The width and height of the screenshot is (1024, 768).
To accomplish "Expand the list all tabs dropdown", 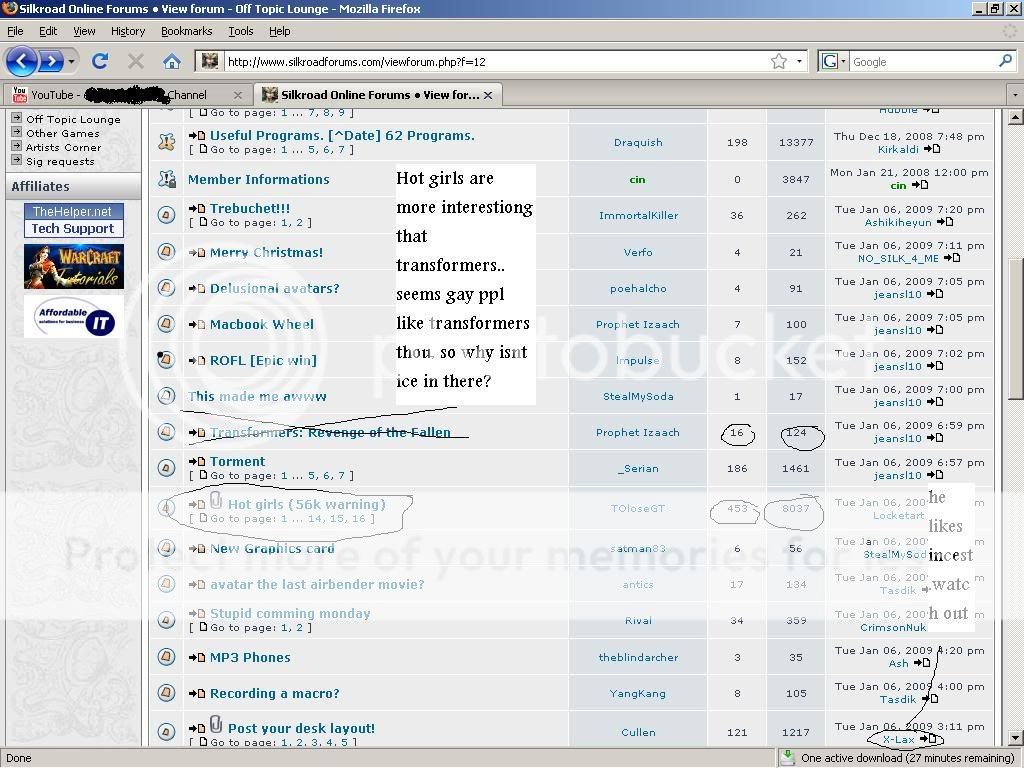I will click(1014, 95).
